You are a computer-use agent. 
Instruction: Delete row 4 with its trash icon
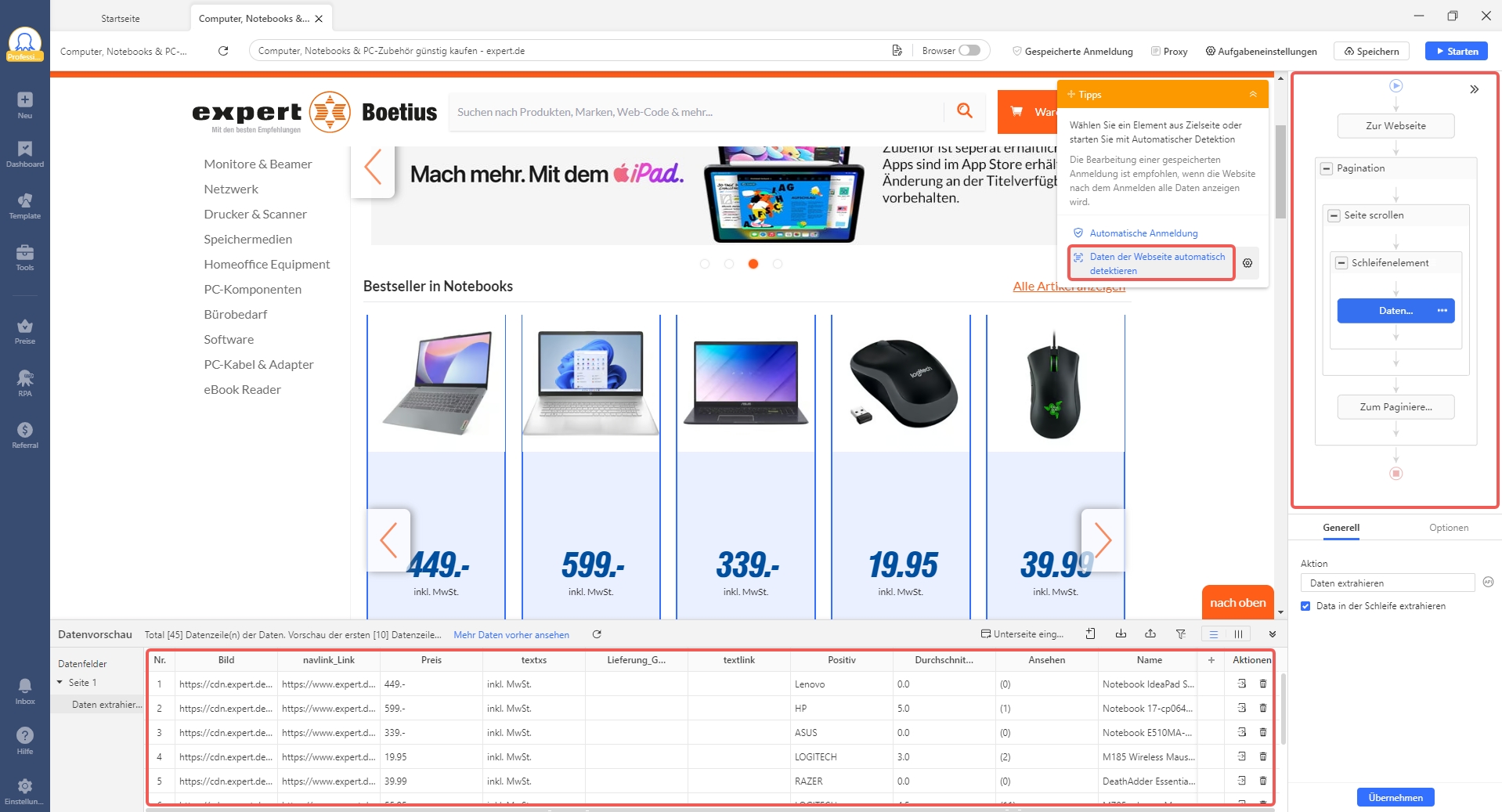[x=1263, y=756]
